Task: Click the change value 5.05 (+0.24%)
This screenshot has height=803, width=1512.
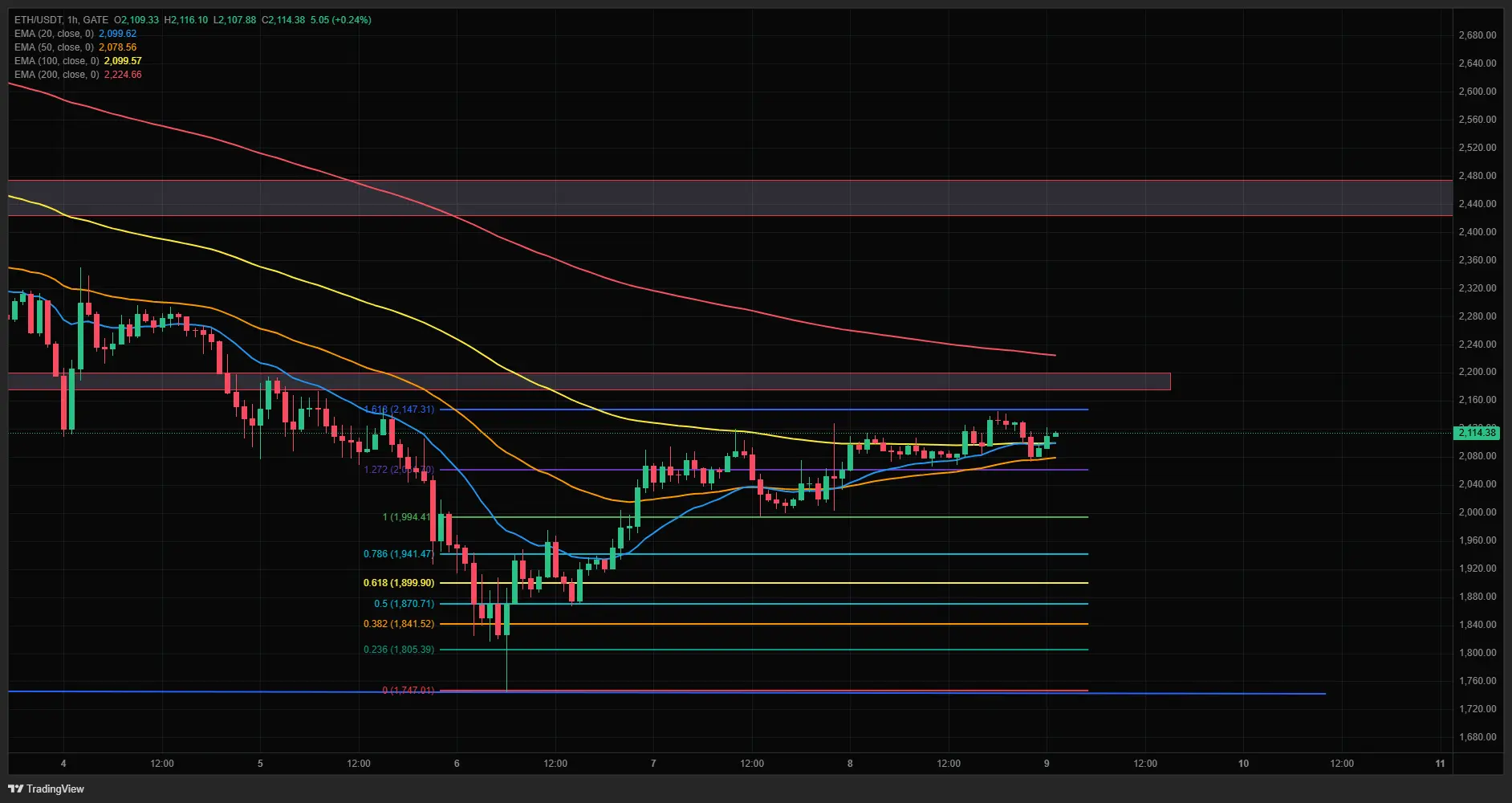Action: pyautogui.click(x=341, y=20)
